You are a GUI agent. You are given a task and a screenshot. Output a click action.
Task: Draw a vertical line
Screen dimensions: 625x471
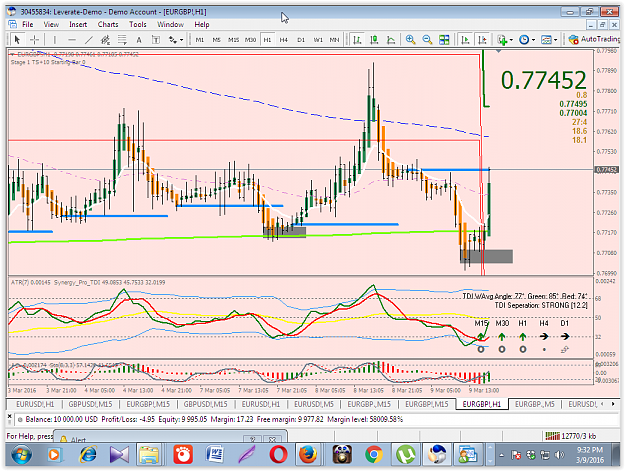tap(55, 39)
